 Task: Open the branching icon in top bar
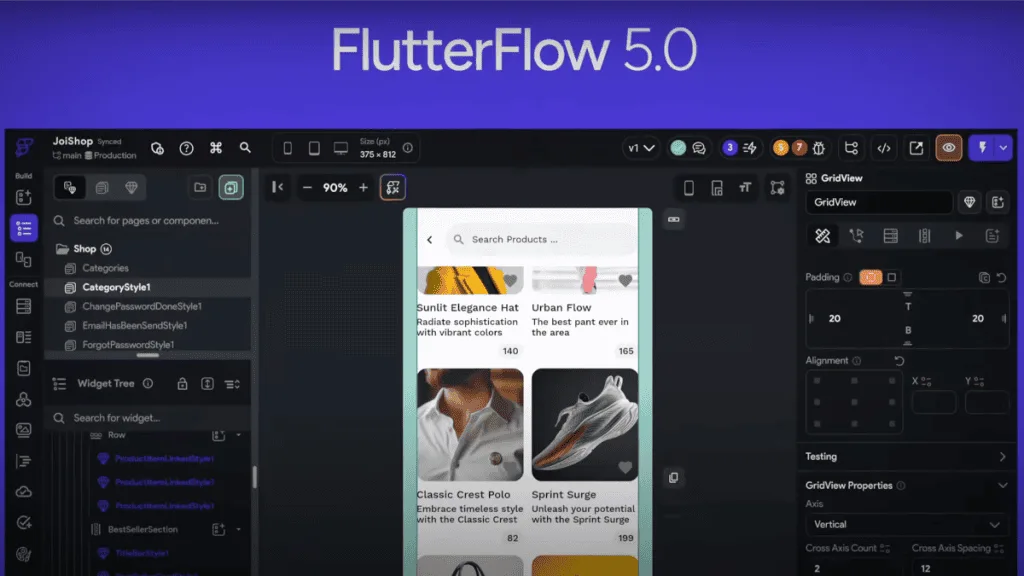click(x=851, y=148)
